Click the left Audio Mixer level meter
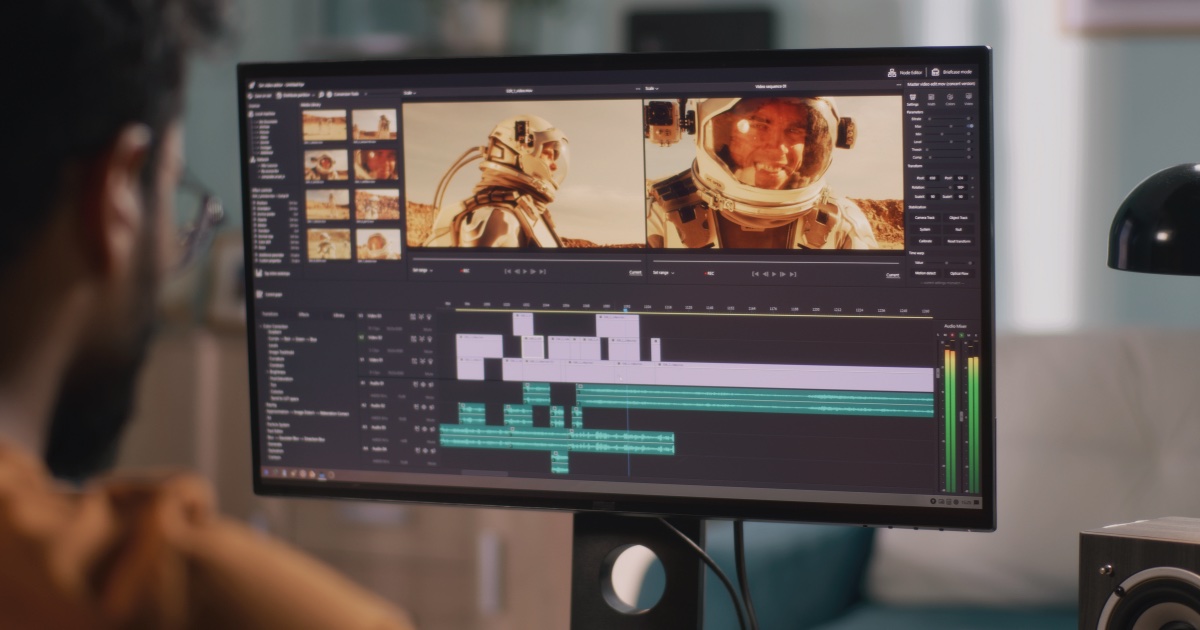1200x630 pixels. coord(950,420)
